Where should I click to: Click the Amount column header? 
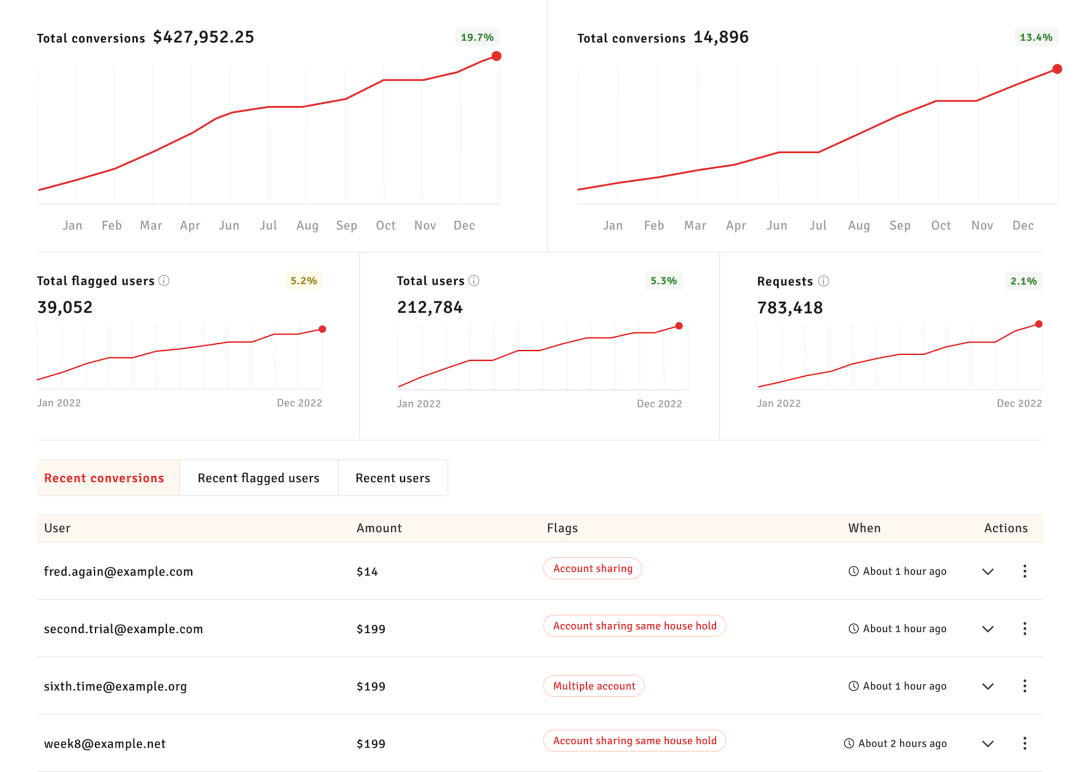[379, 528]
